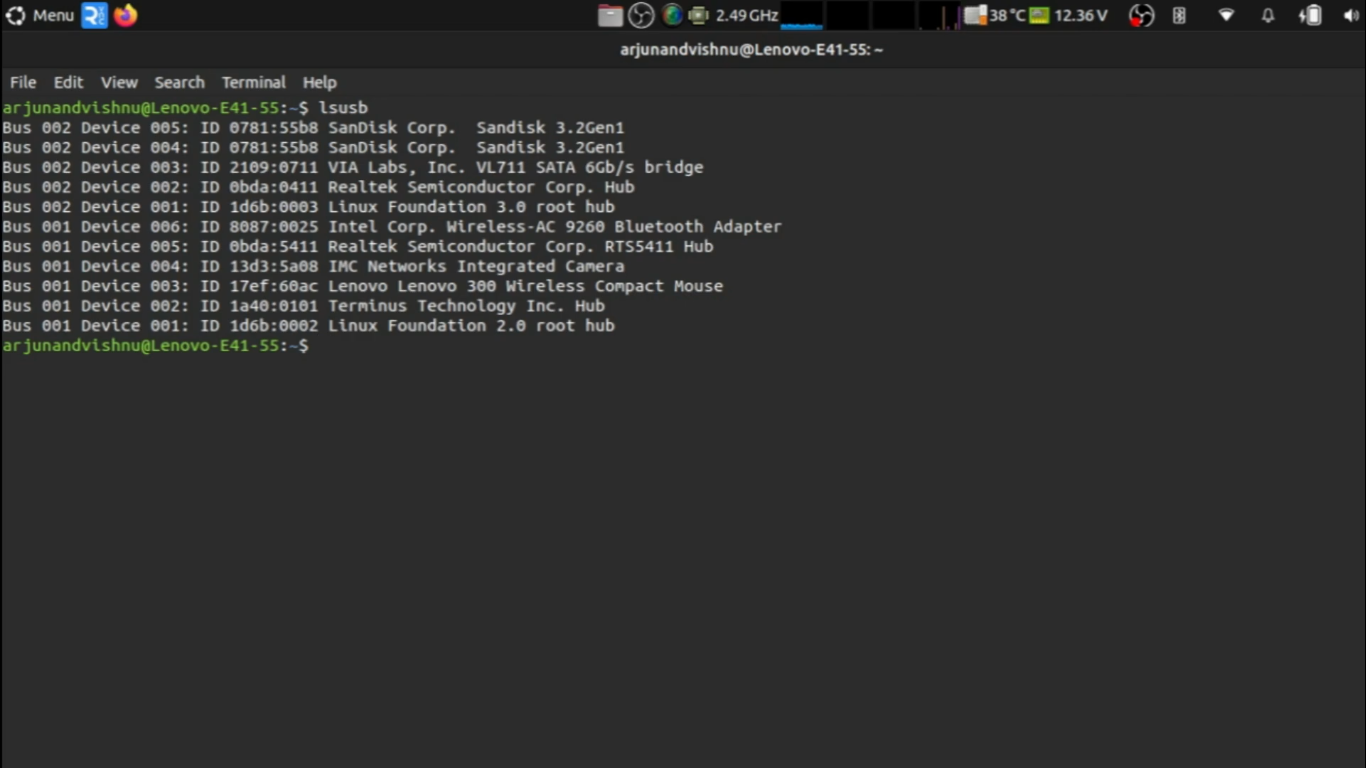Launch Firefox from the top panel
The width and height of the screenshot is (1366, 768).
(124, 15)
